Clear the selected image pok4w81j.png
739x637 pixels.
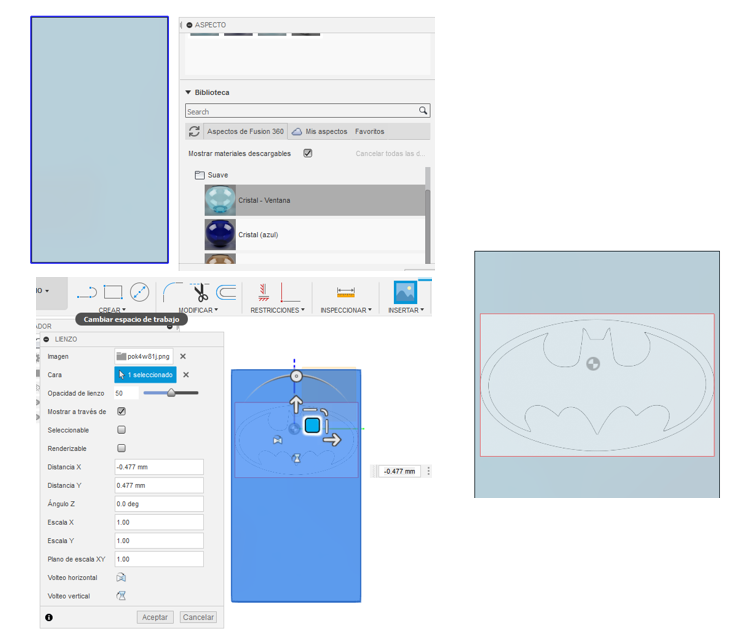(x=183, y=356)
